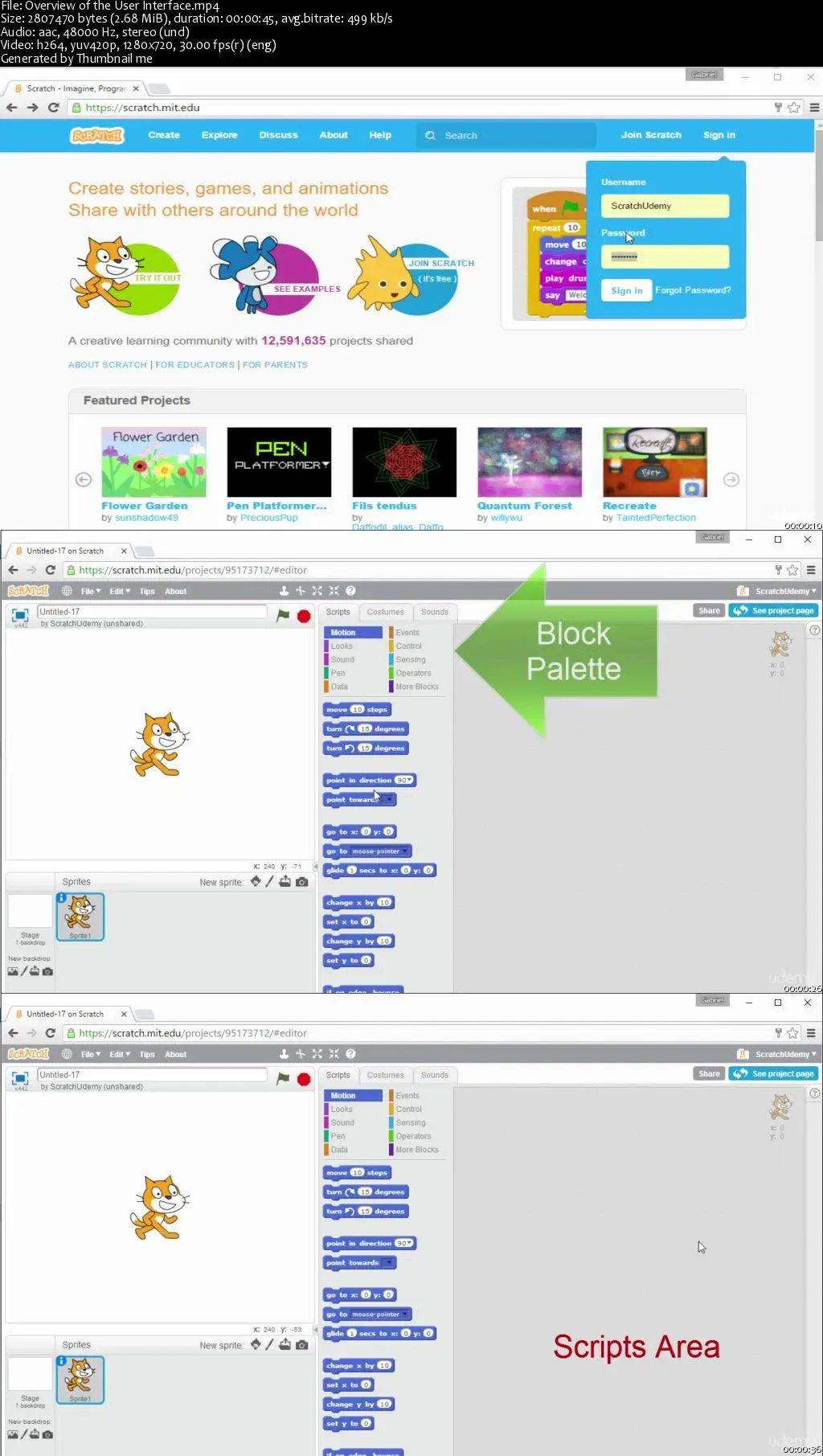
Task: Click See project page in the 00:00:36 frame
Action: [x=773, y=1073]
